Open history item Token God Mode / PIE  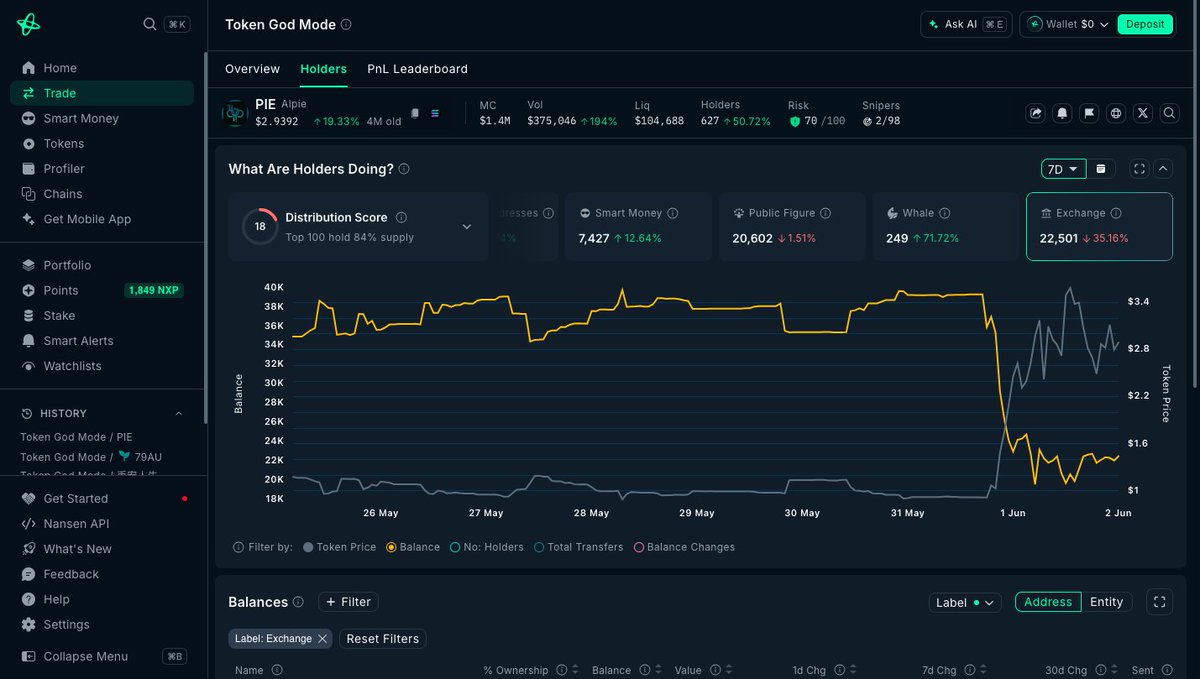pos(76,437)
